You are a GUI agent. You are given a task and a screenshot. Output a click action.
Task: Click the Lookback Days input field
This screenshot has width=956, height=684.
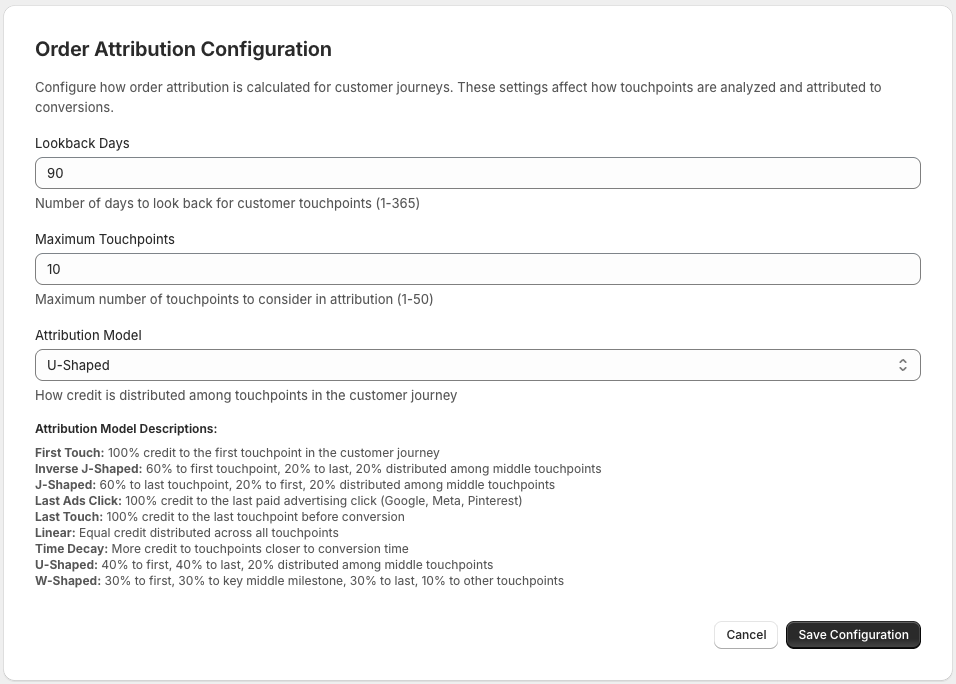pos(477,172)
